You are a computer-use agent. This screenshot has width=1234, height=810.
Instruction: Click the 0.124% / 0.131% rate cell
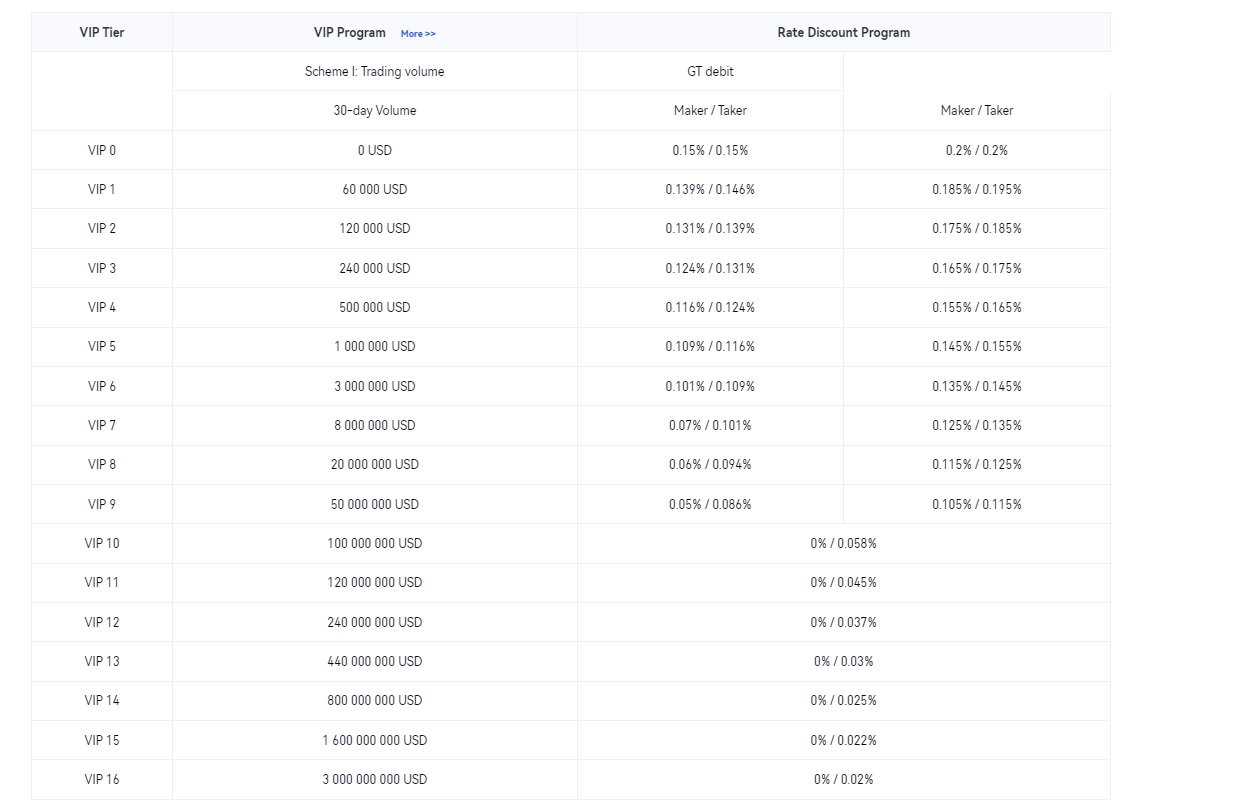710,268
